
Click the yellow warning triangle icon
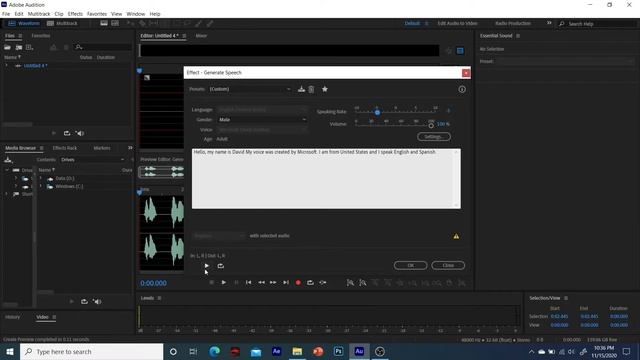[456, 236]
